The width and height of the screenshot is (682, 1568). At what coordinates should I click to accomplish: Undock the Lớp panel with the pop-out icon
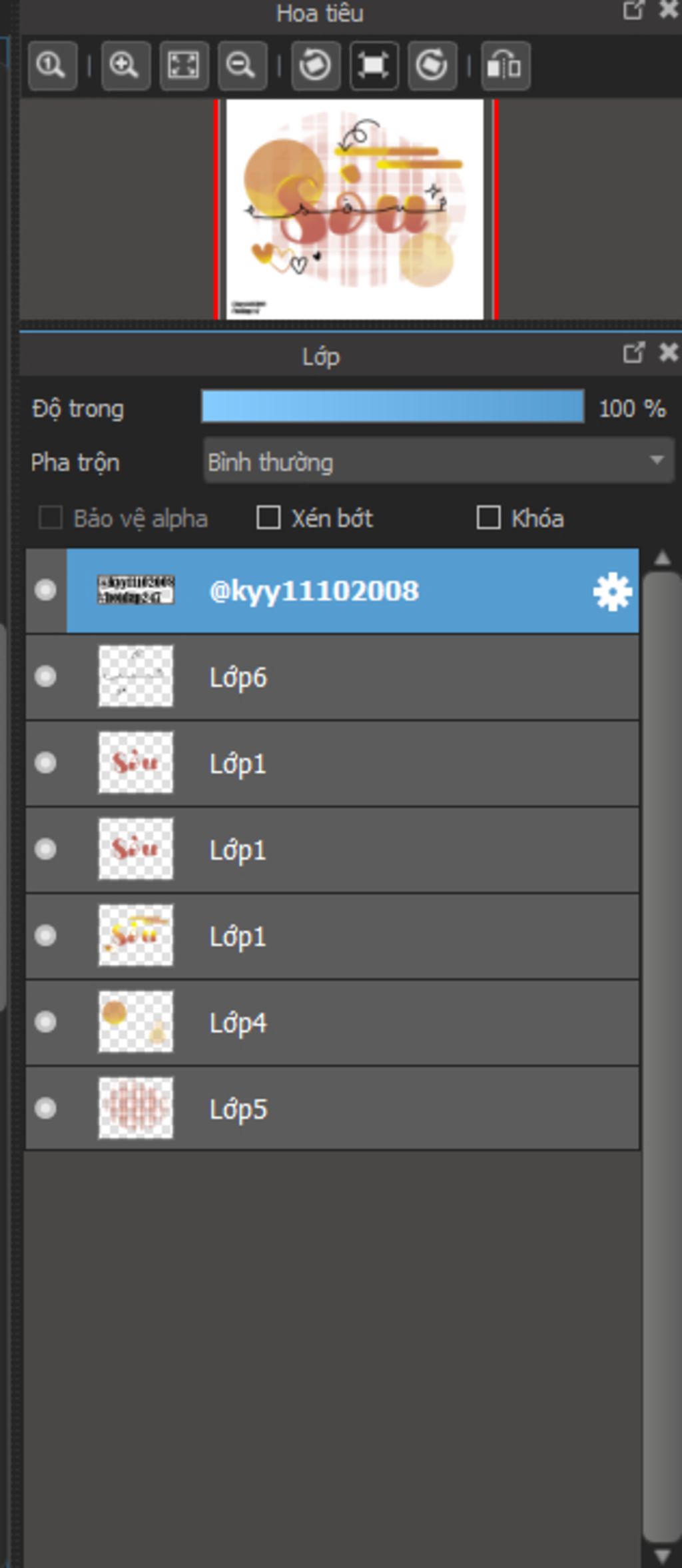click(633, 353)
